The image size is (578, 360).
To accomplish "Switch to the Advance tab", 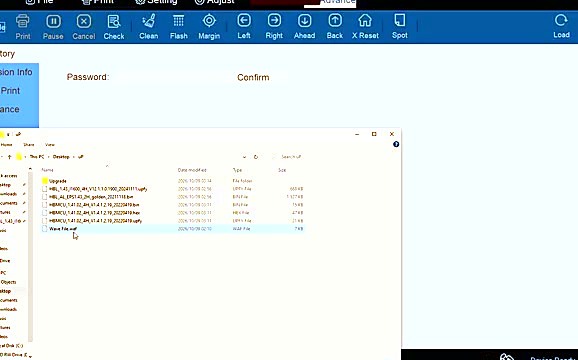I will 330,3.
